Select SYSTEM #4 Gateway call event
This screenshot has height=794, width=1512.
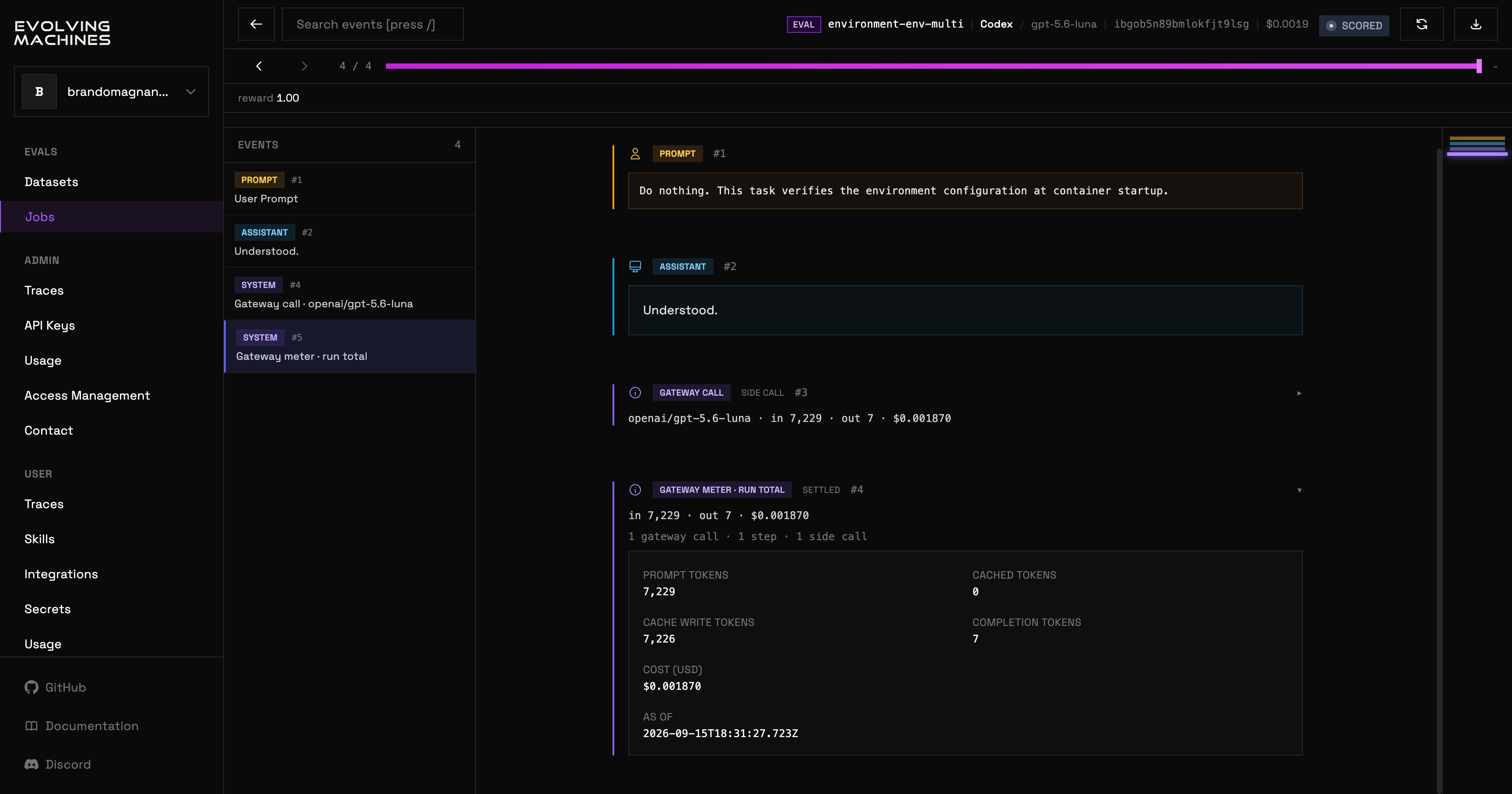coord(349,294)
